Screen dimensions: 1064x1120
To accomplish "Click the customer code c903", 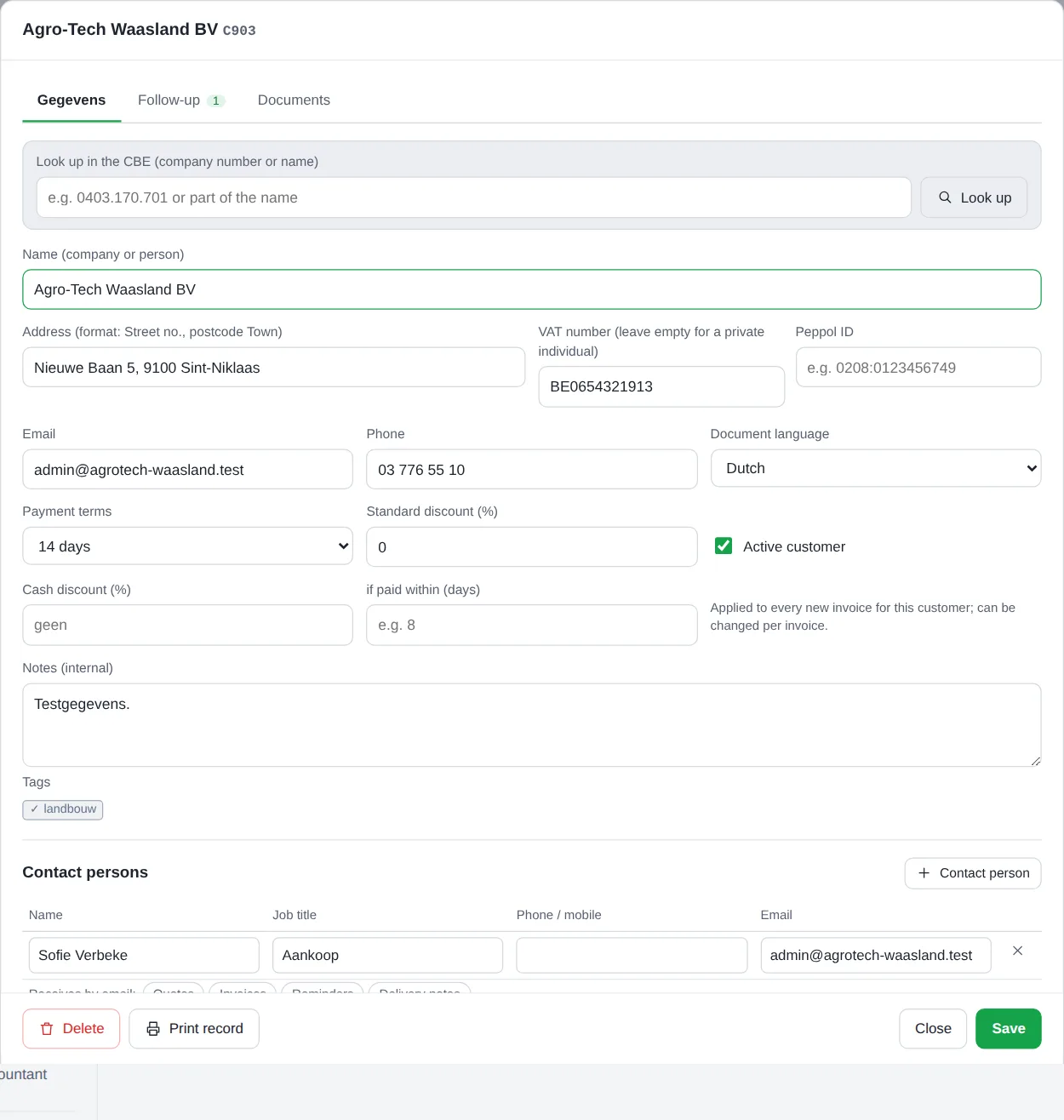I will point(239,31).
